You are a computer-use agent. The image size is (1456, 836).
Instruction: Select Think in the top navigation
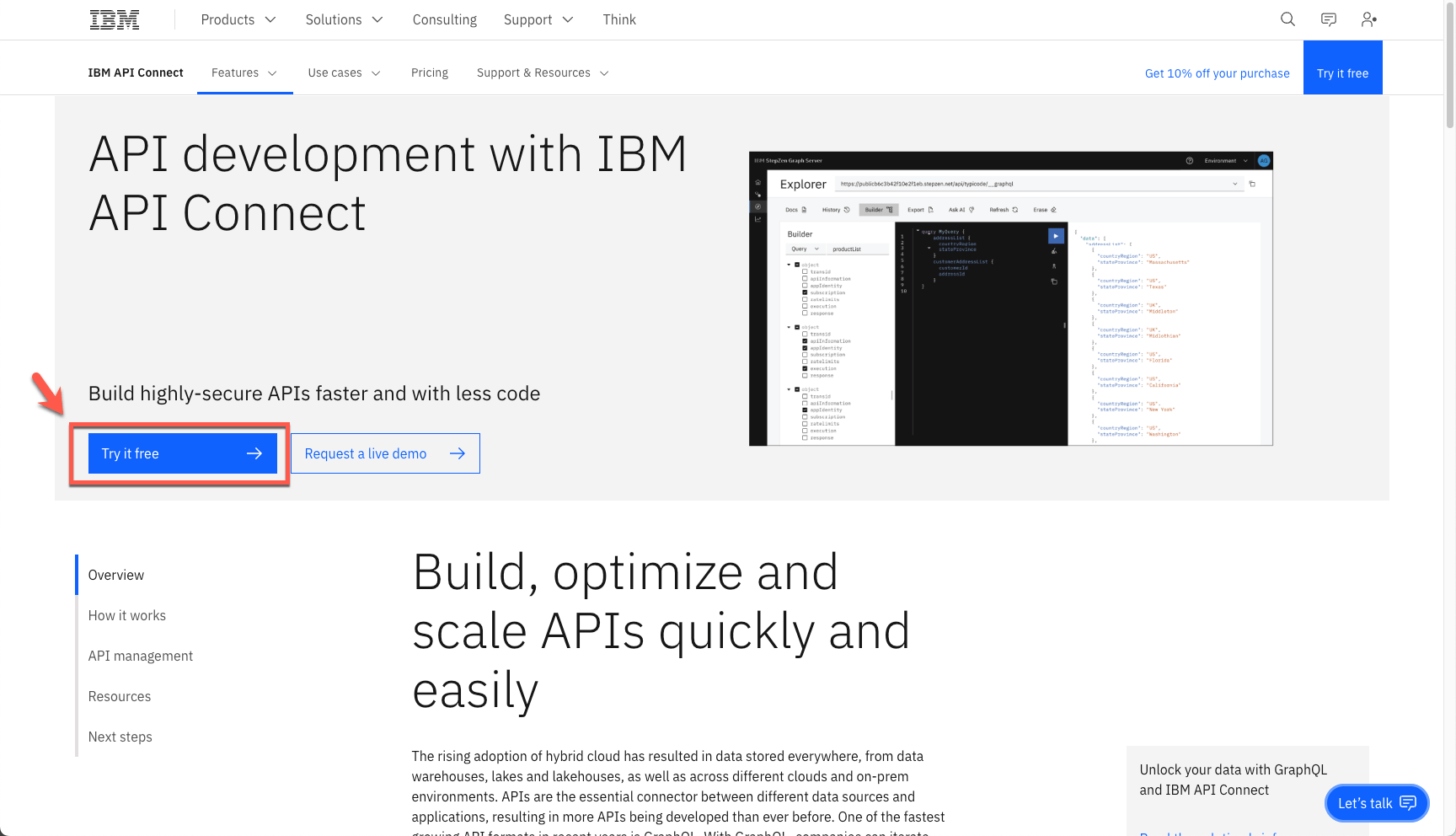pos(619,19)
